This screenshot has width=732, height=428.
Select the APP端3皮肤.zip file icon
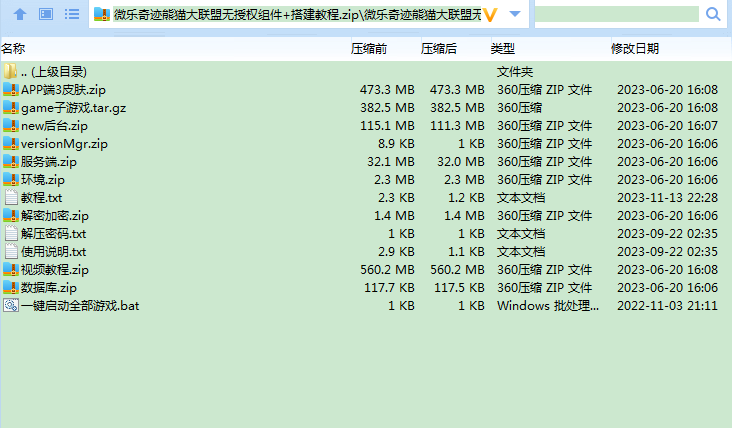[x=11, y=90]
